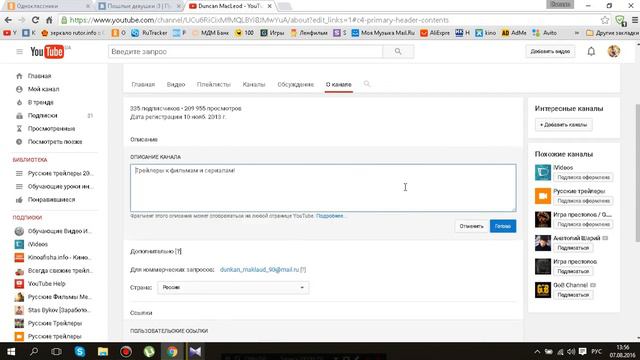Open the red record app on taskbar
This screenshot has height=360, width=640.
point(126,351)
